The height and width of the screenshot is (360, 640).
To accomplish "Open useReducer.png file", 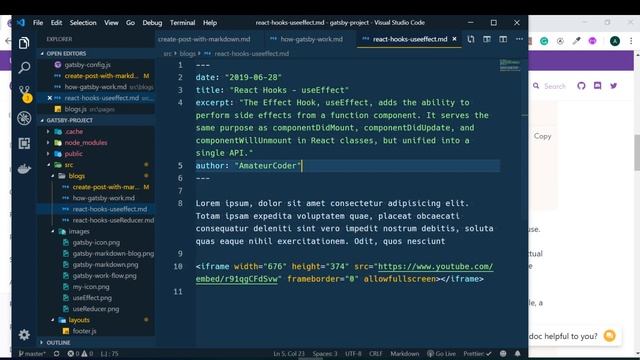I will click(x=96, y=309).
